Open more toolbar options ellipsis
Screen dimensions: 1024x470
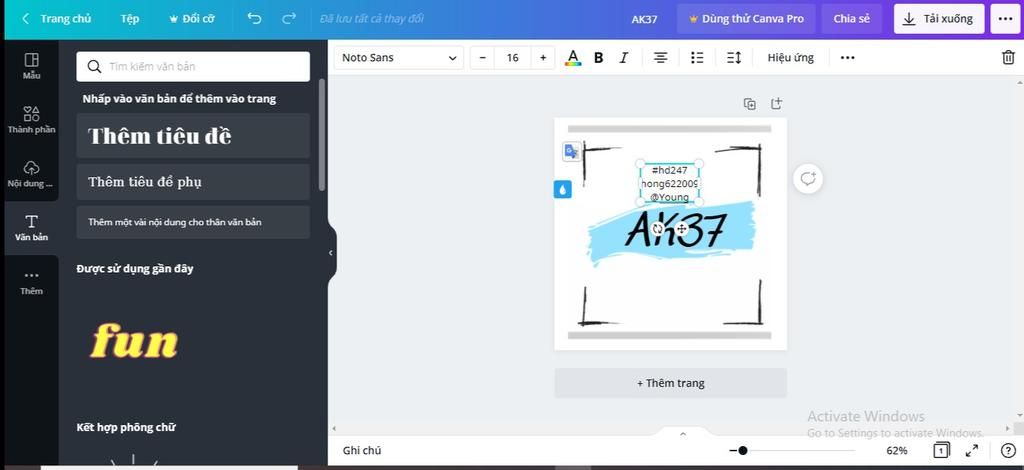pyautogui.click(x=847, y=57)
